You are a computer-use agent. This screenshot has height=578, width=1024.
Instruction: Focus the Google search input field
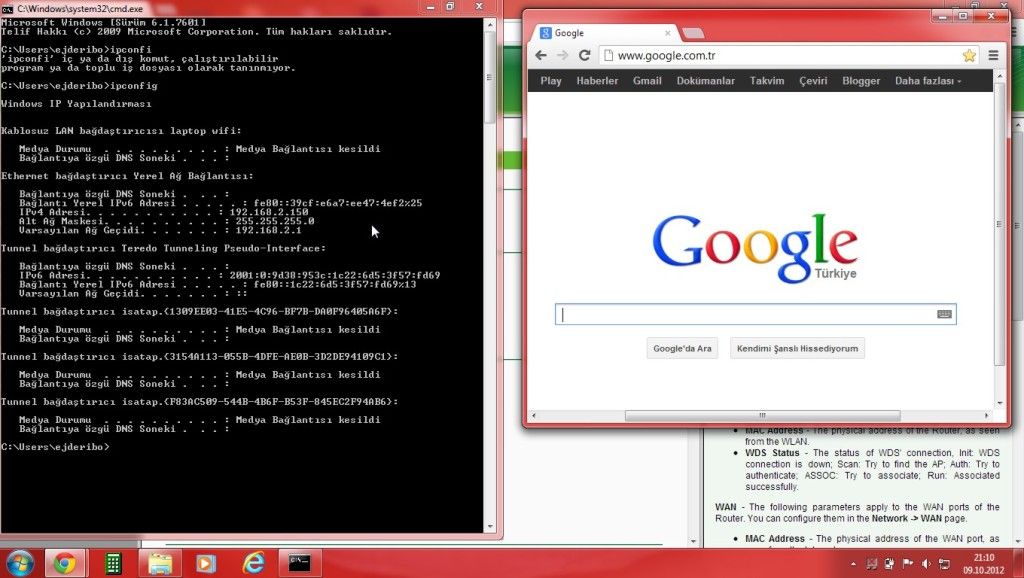(x=756, y=314)
